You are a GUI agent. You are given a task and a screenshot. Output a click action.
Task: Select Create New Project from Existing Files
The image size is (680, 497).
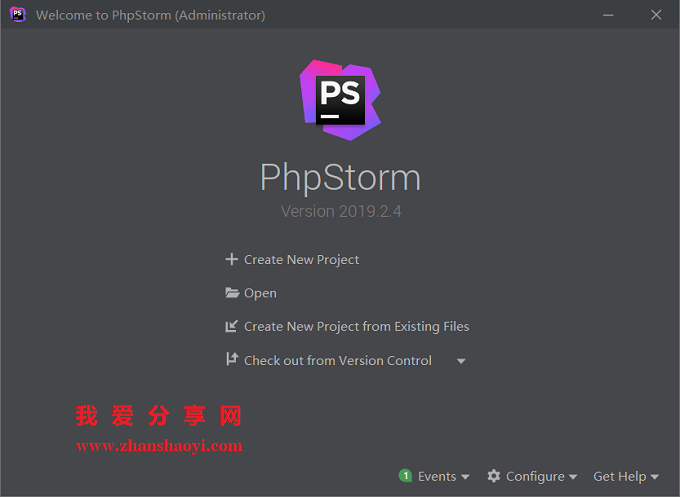pyautogui.click(x=356, y=326)
